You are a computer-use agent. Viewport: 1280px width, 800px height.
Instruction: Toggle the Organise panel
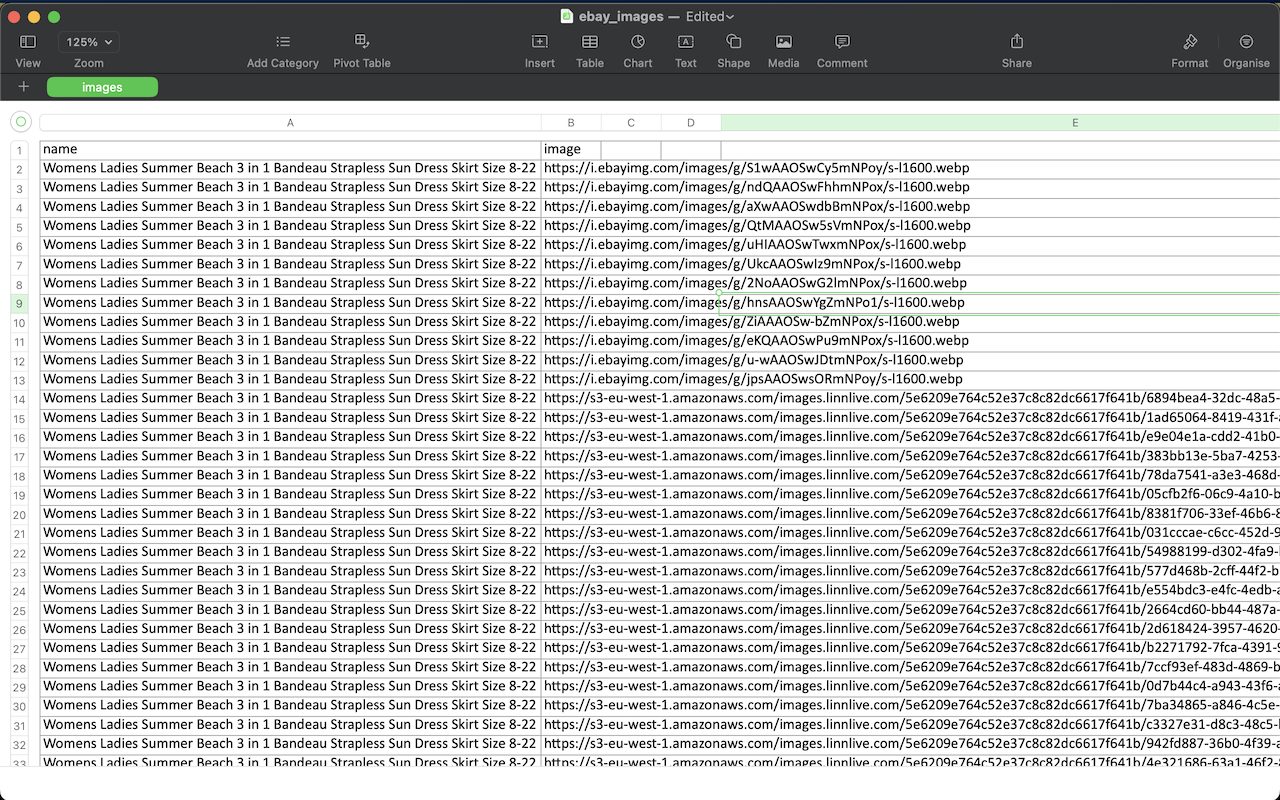1246,42
